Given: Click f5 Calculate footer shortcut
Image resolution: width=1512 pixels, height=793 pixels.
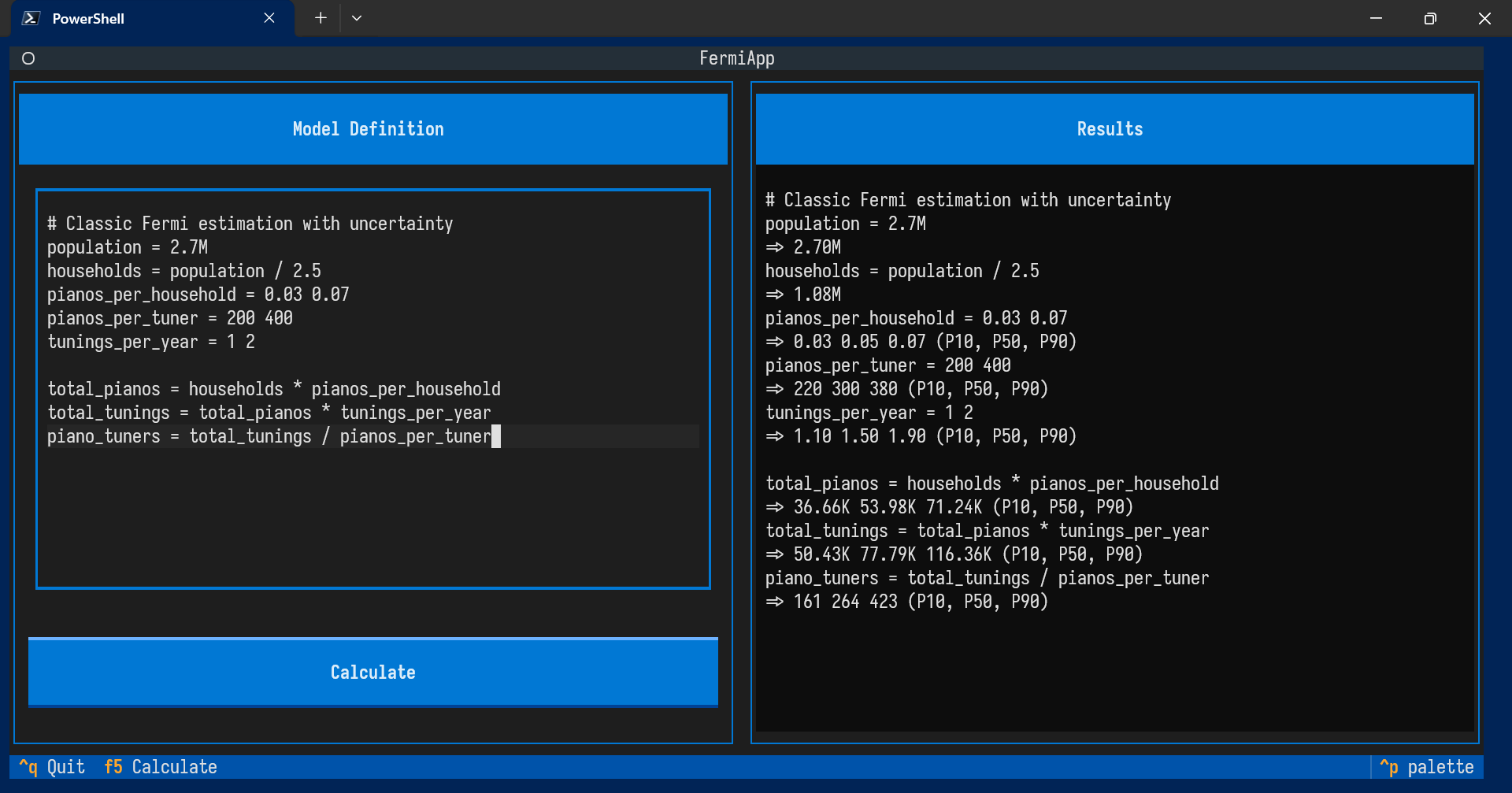Looking at the screenshot, I should (161, 767).
